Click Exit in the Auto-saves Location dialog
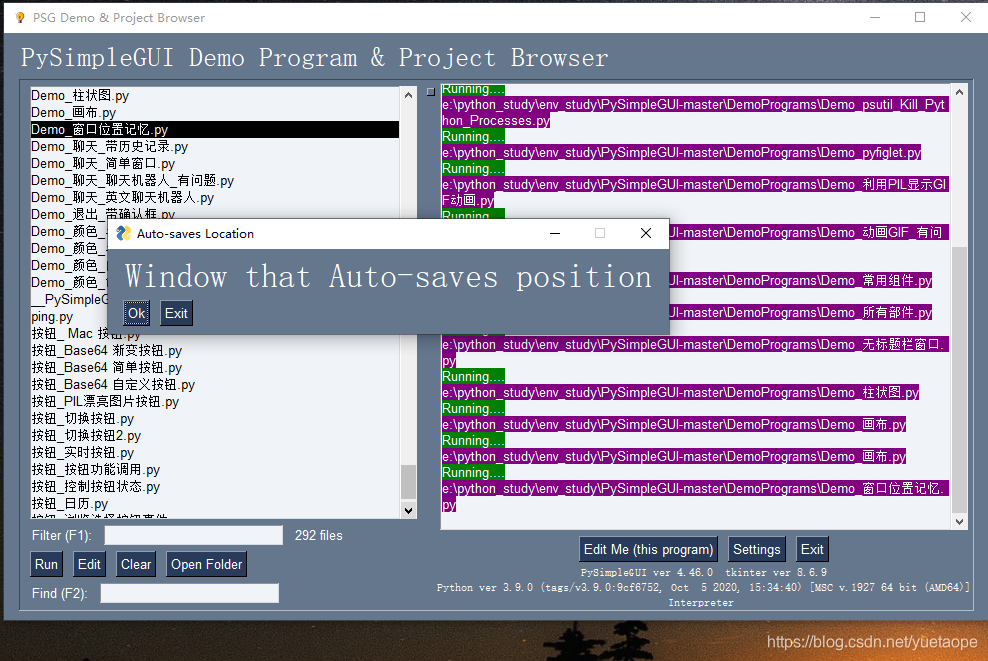This screenshot has height=661, width=988. 176,313
